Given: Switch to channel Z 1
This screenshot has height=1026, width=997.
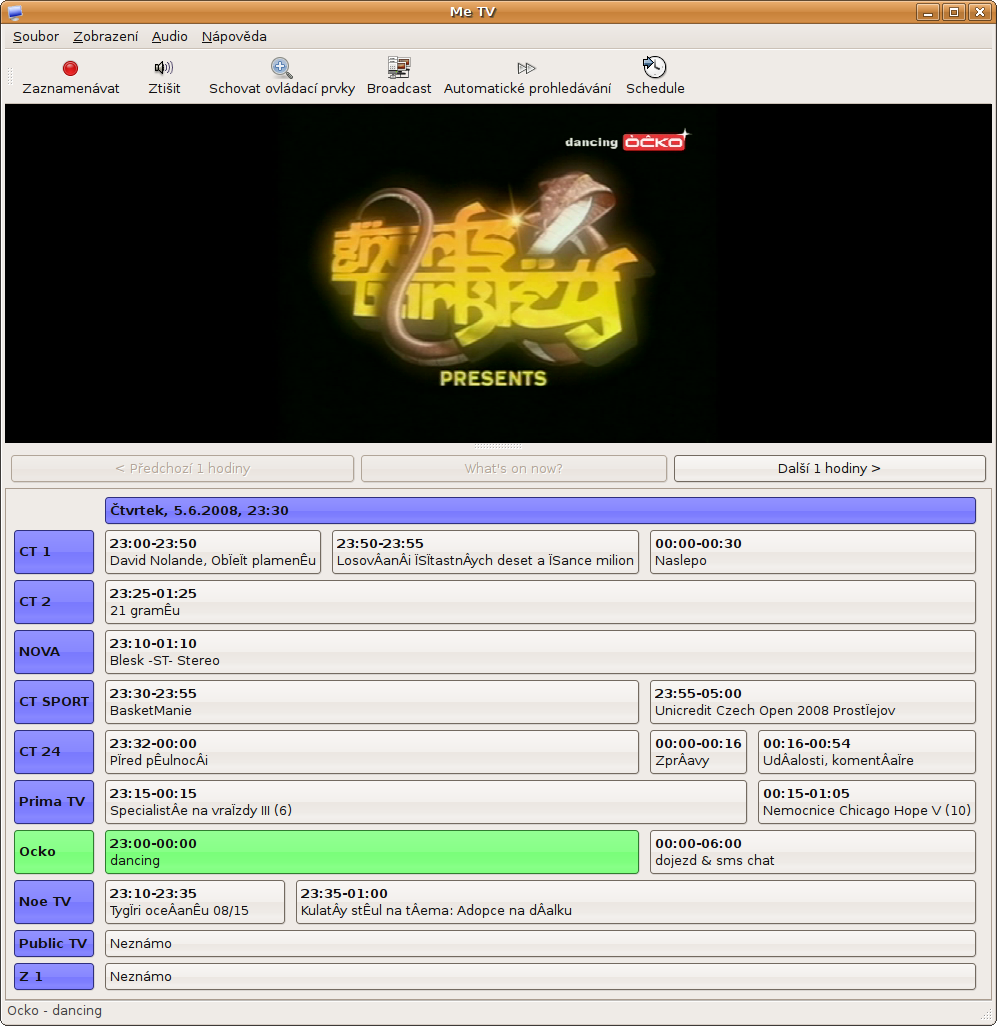Looking at the screenshot, I should click(54, 976).
